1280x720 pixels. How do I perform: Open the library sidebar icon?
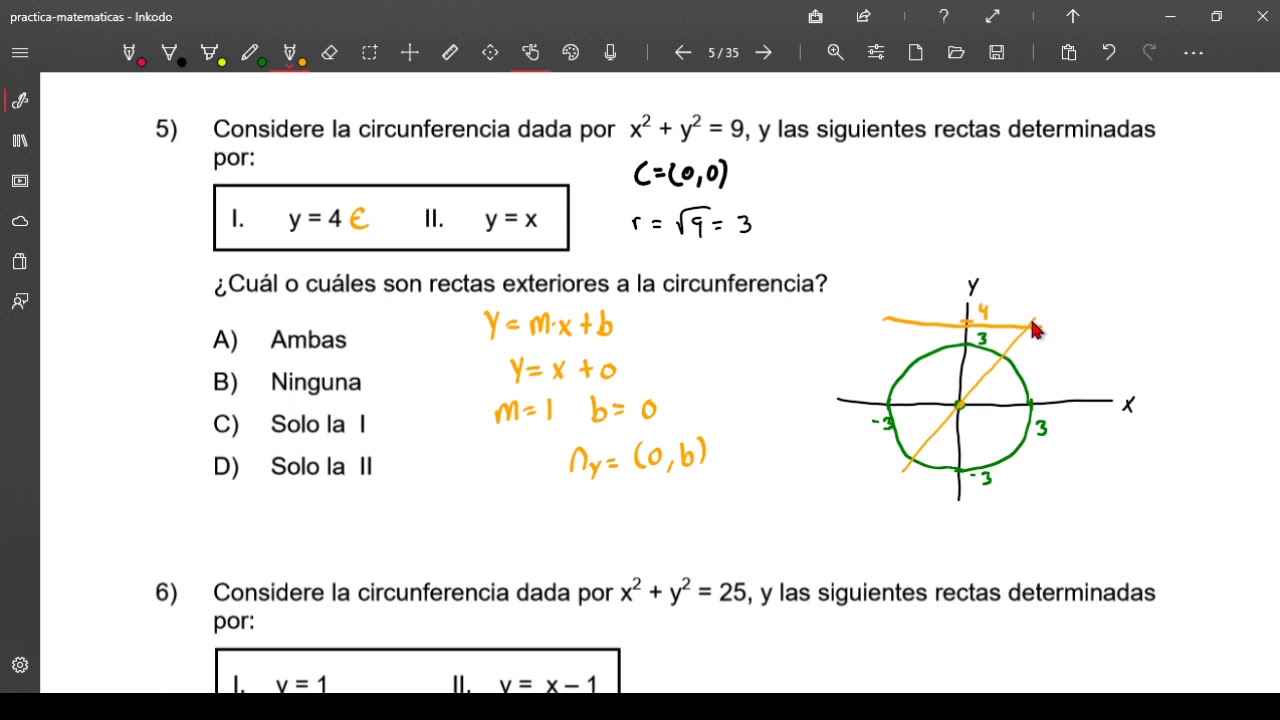[20, 141]
